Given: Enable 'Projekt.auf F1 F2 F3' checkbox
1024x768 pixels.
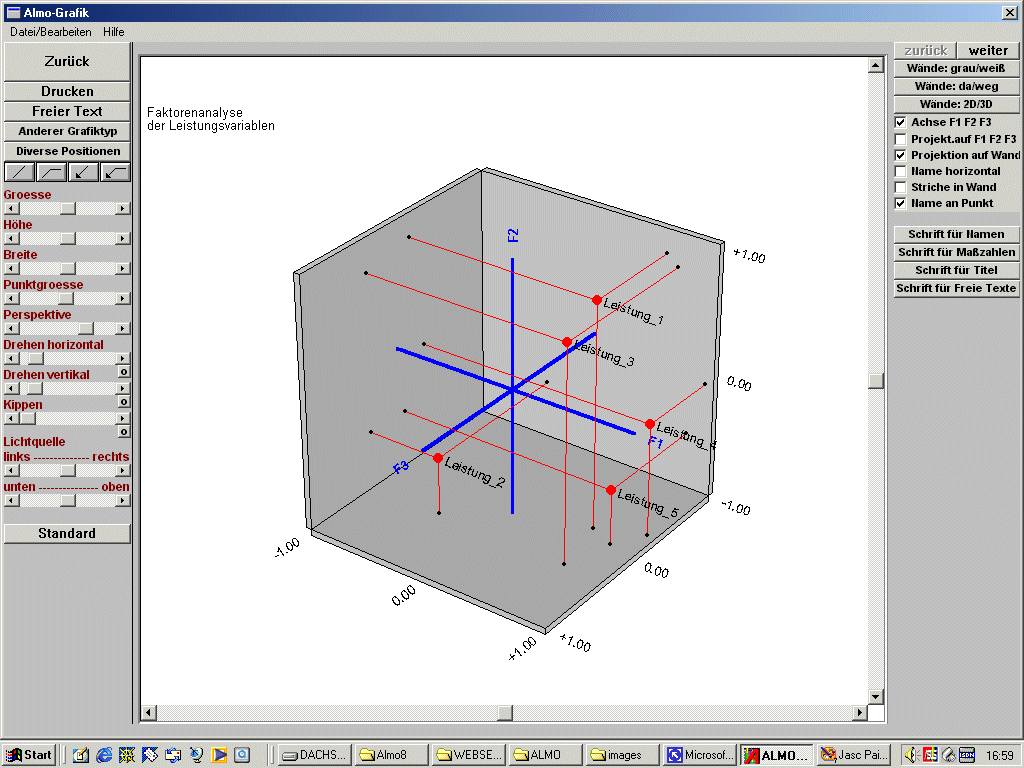Looking at the screenshot, I should pos(900,139).
